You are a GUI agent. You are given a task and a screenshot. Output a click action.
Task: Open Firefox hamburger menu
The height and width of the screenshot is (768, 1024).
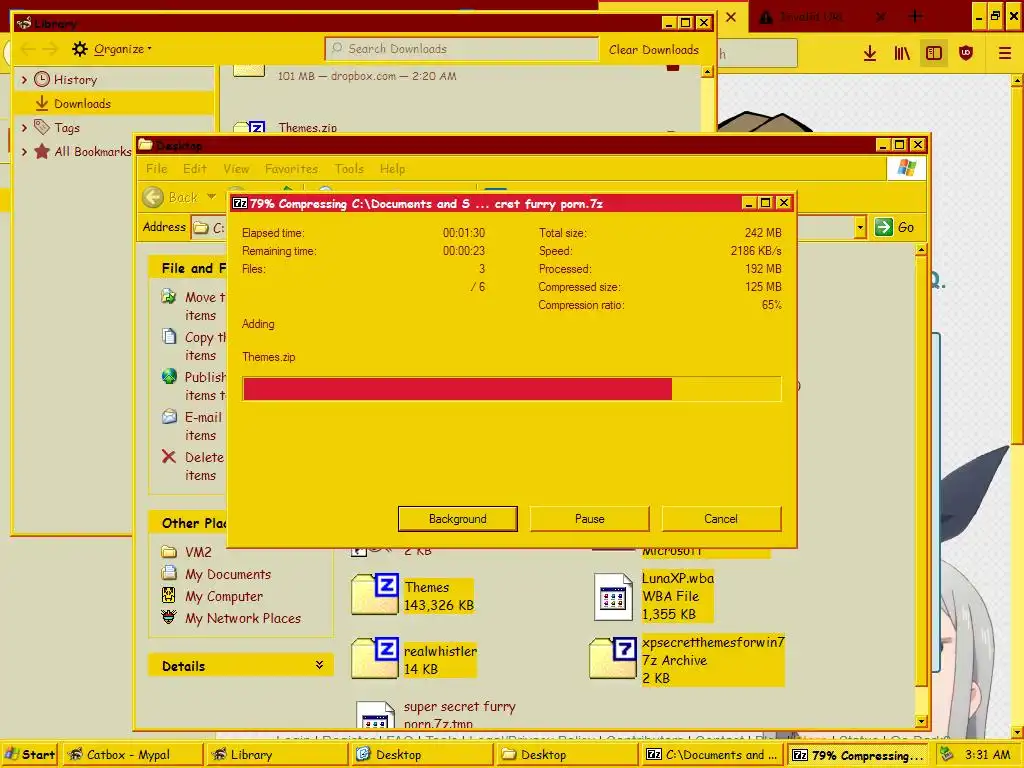coord(1004,54)
